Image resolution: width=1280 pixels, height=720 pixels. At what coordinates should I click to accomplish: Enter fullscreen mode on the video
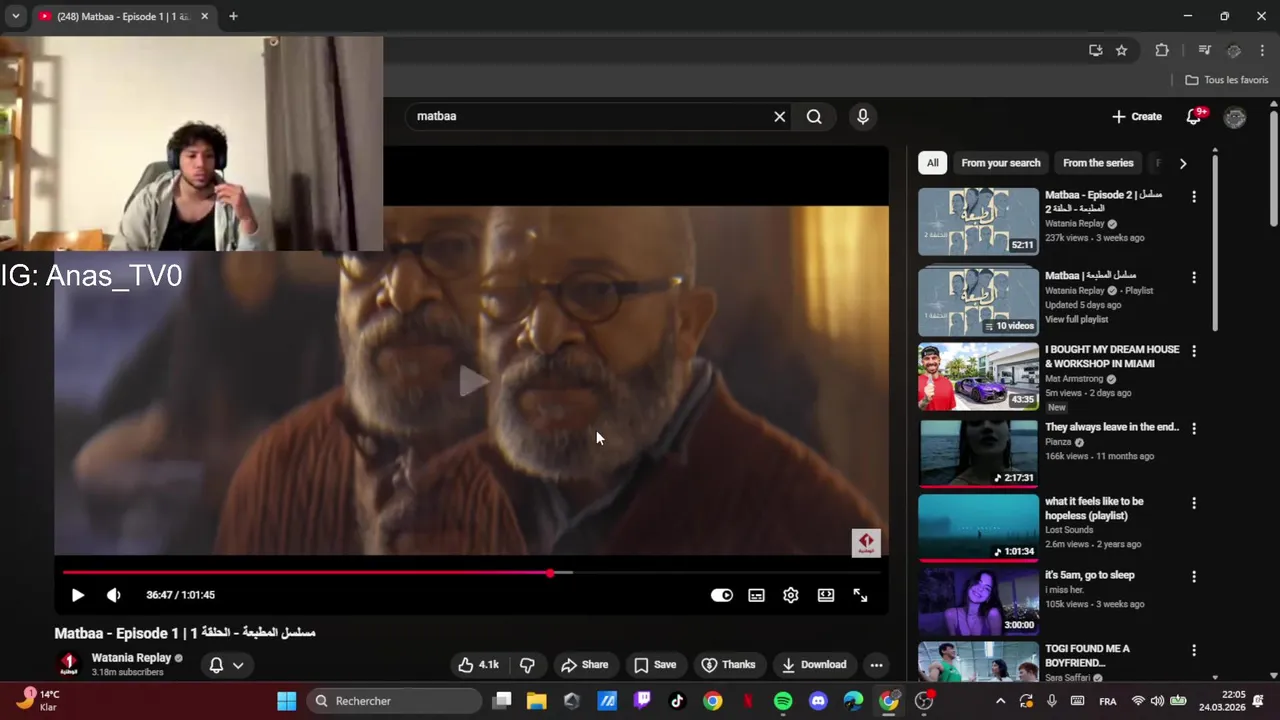tap(860, 595)
